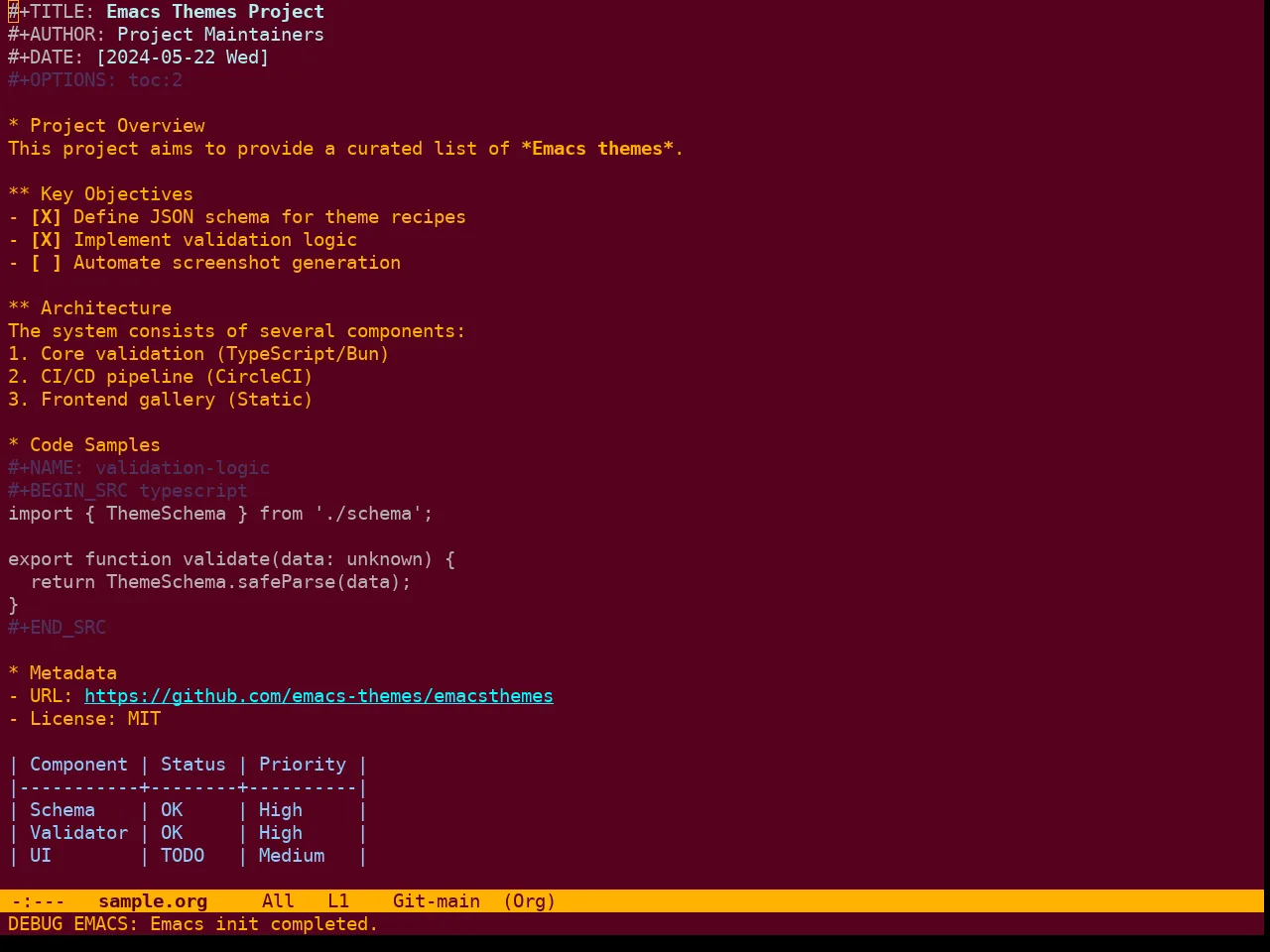
Task: Click the sample.org buffer name in mode line
Action: [x=153, y=901]
